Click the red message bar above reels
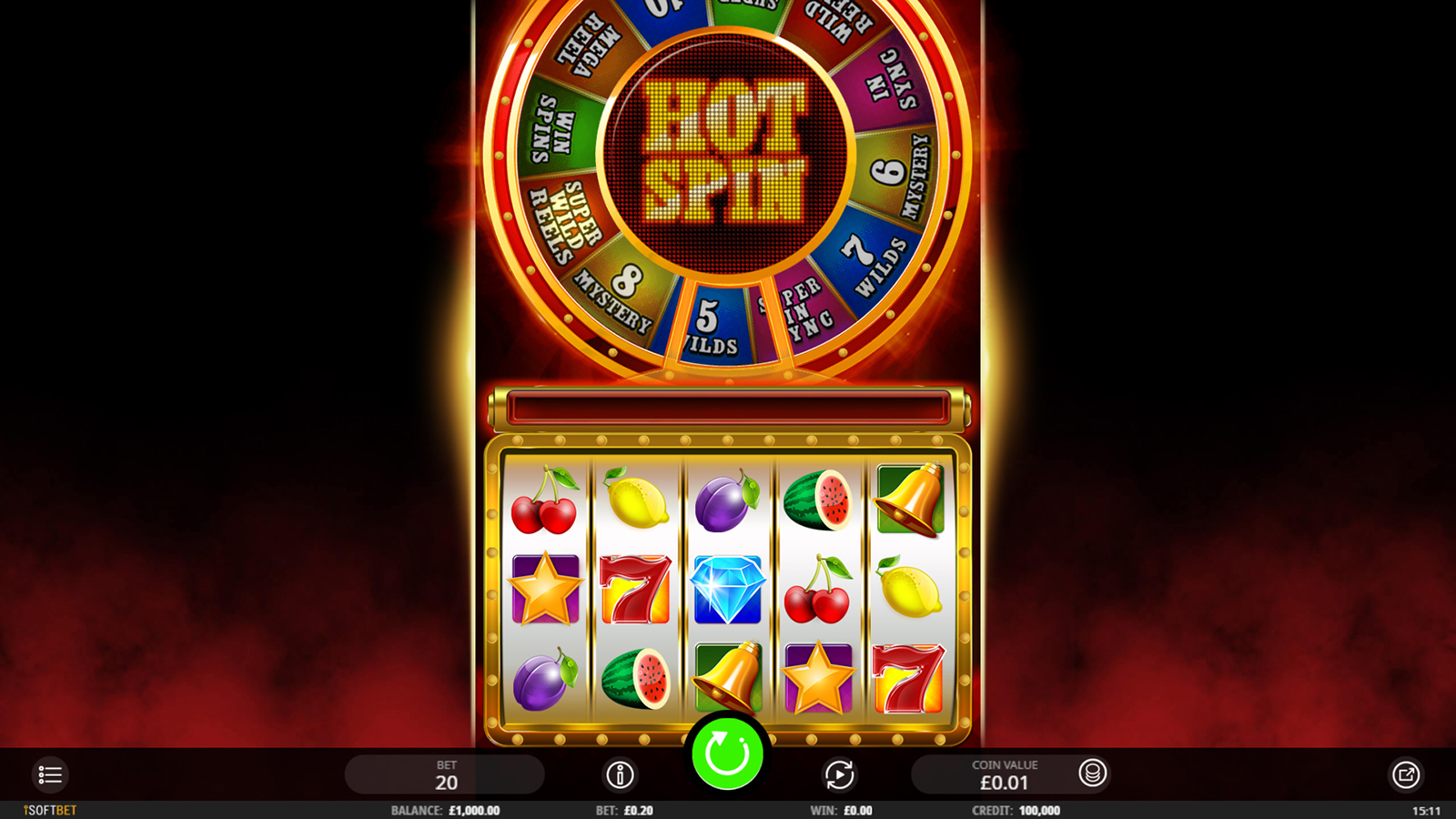Image resolution: width=1456 pixels, height=819 pixels. (x=728, y=407)
